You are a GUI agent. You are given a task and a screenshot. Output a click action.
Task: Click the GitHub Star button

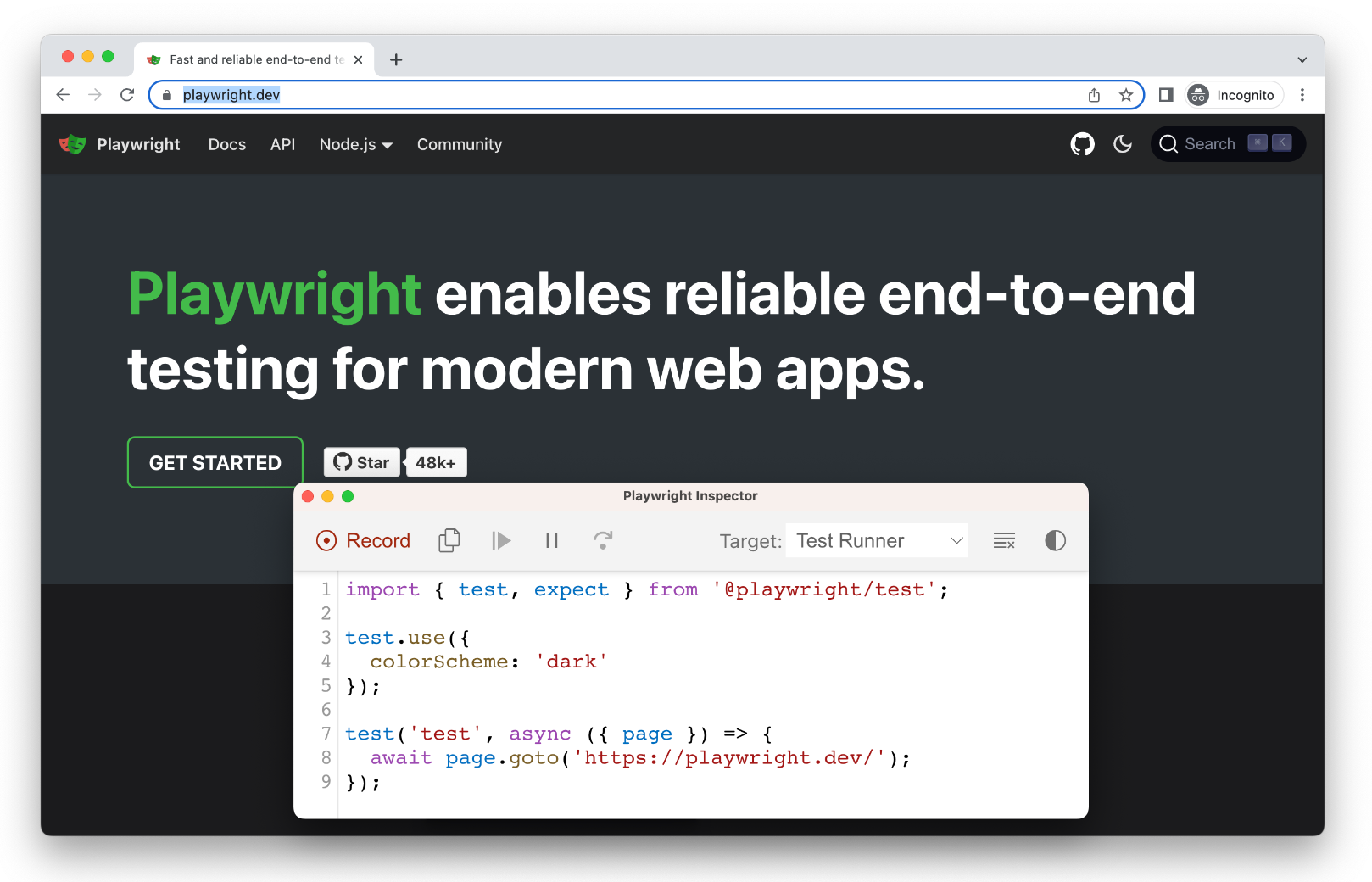[x=362, y=462]
